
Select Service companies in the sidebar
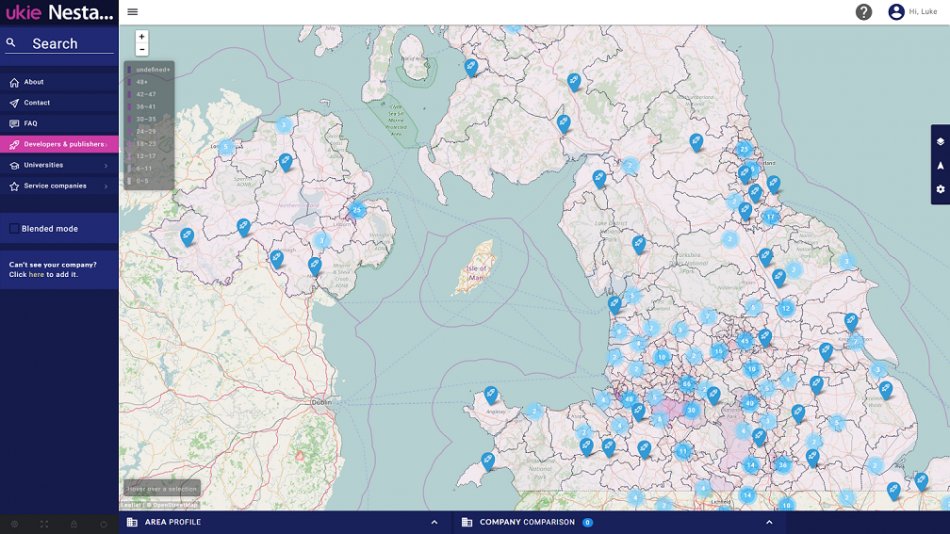[x=59, y=185]
